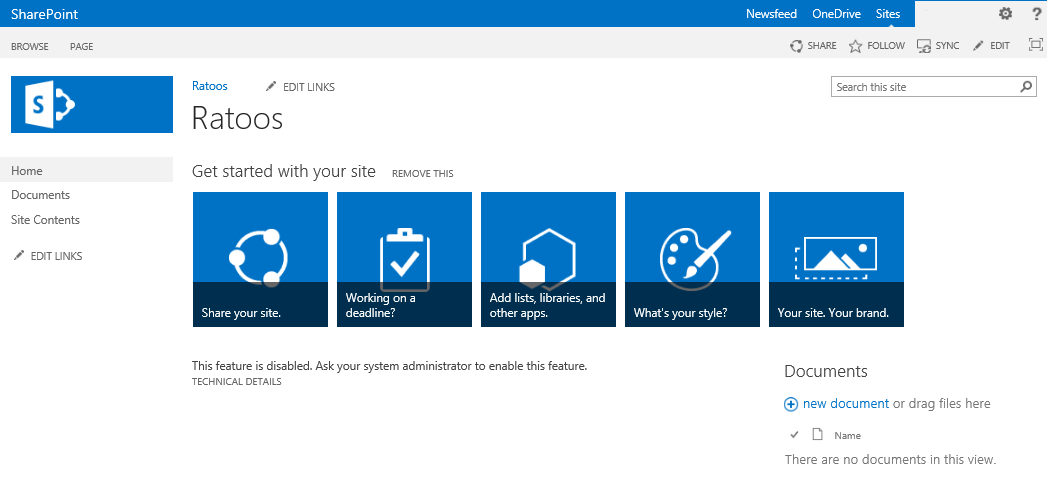Image resolution: width=1047 pixels, height=498 pixels.
Task: Open the help question mark icon
Action: click(1036, 13)
